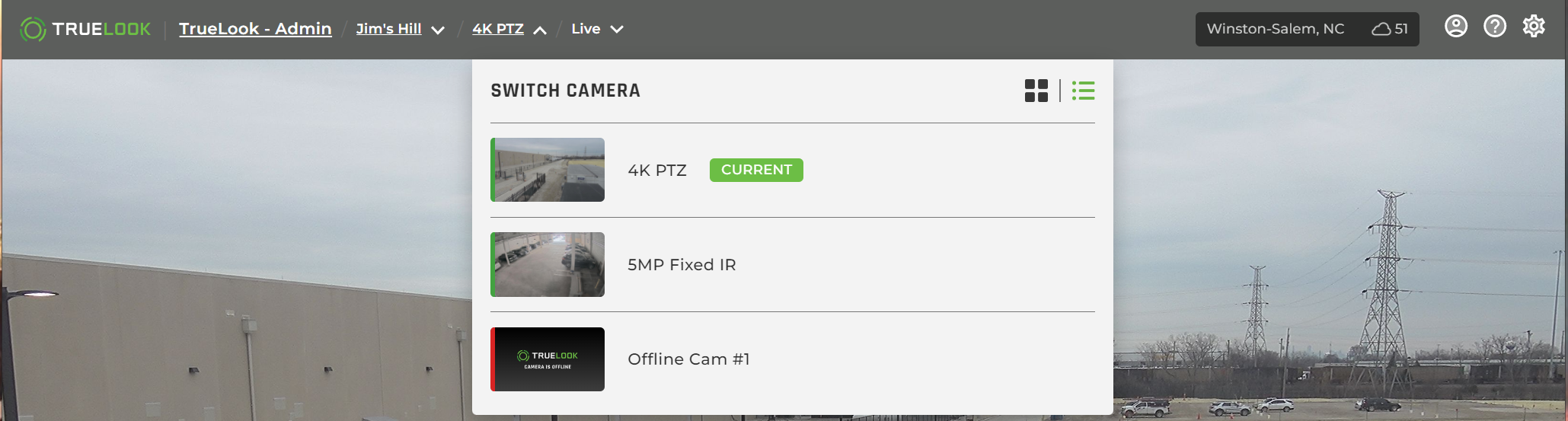Click the Winston-Salem, NC weather widget
This screenshot has height=421, width=1568.
[x=1307, y=29]
